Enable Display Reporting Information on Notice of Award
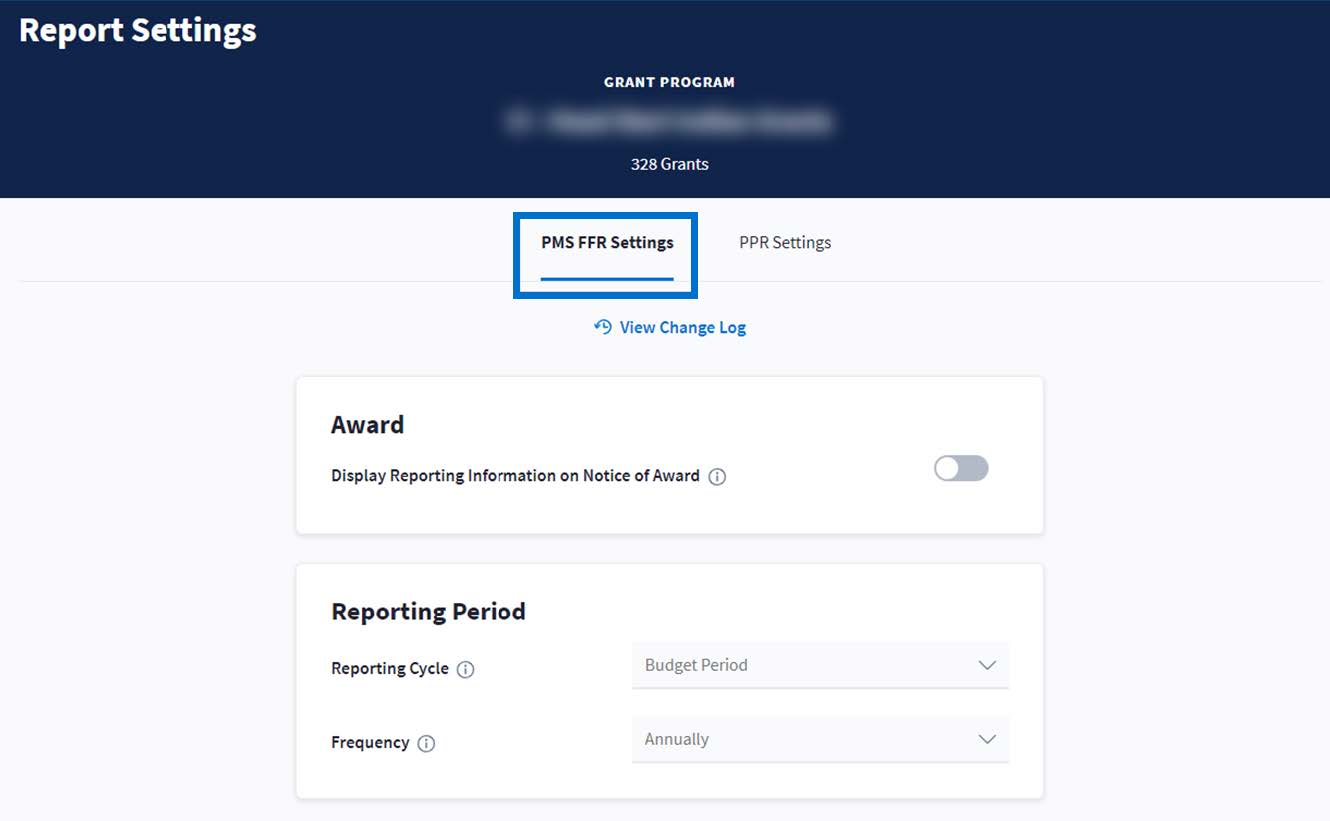This screenshot has height=821, width=1330. [x=960, y=468]
